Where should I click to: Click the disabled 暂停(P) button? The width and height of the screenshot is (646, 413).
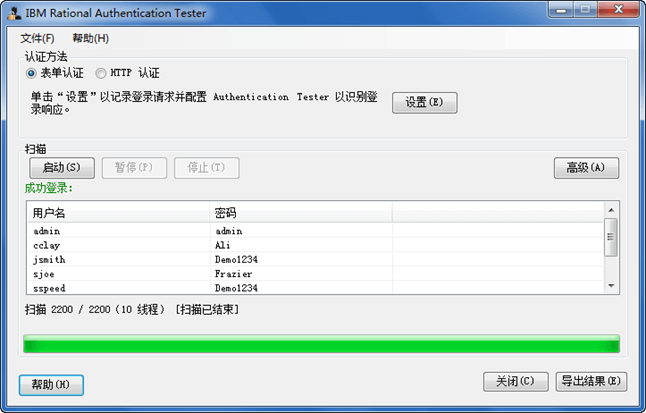(x=134, y=168)
